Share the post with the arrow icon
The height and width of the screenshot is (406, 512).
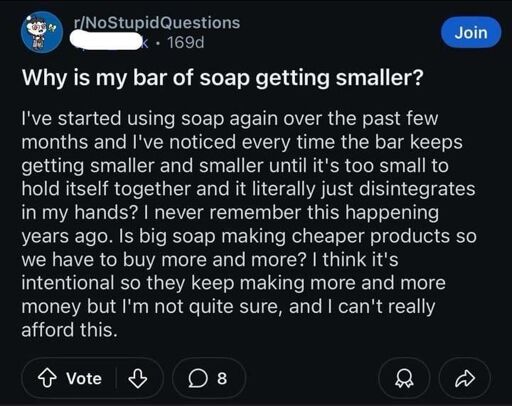465,378
